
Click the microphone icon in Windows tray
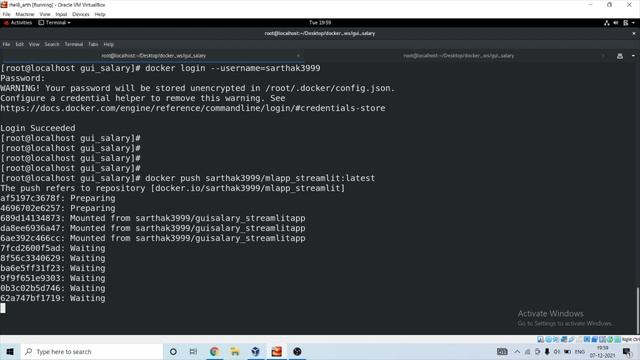547,351
